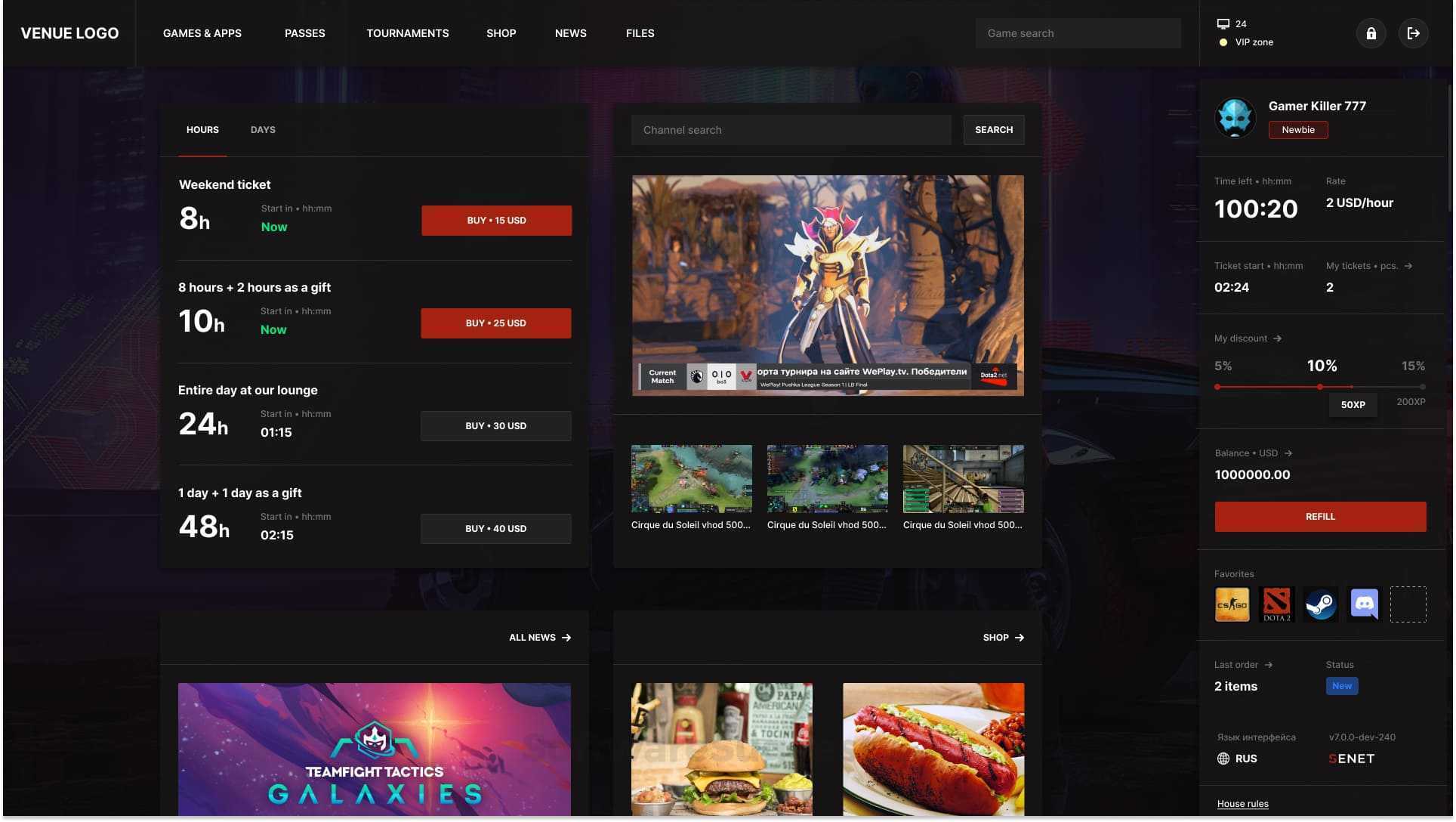Click the 10% point on discount slider
1456x822 pixels.
tap(1319, 387)
